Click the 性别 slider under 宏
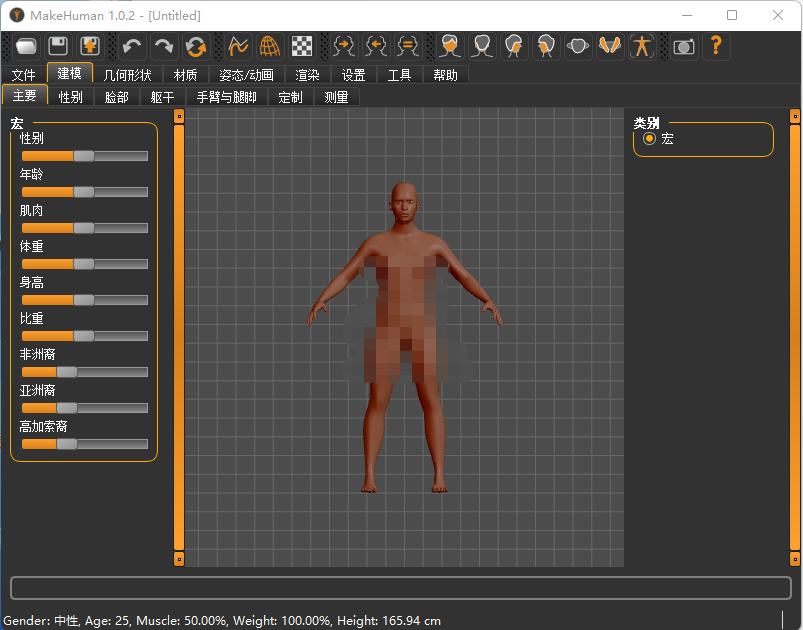803x630 pixels. click(x=84, y=156)
